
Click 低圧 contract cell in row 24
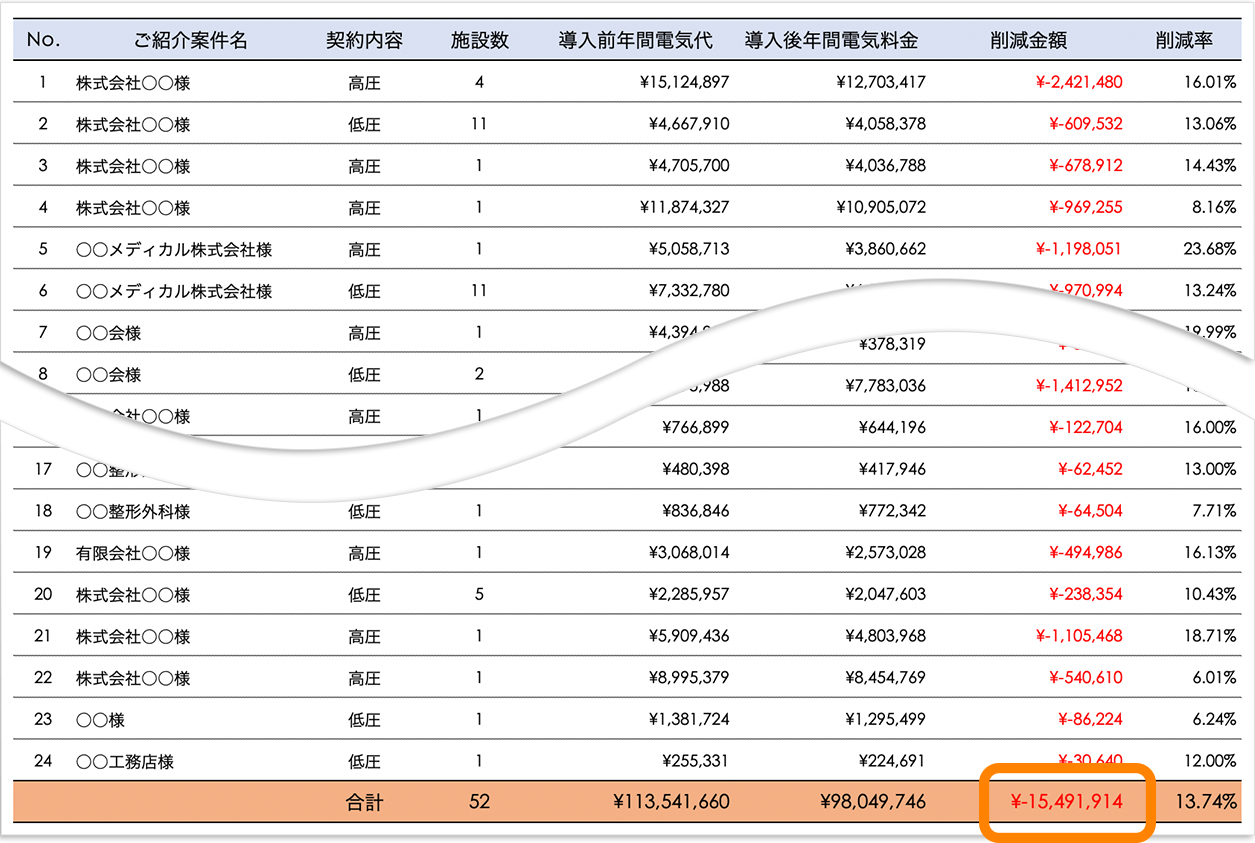pyautogui.click(x=364, y=761)
